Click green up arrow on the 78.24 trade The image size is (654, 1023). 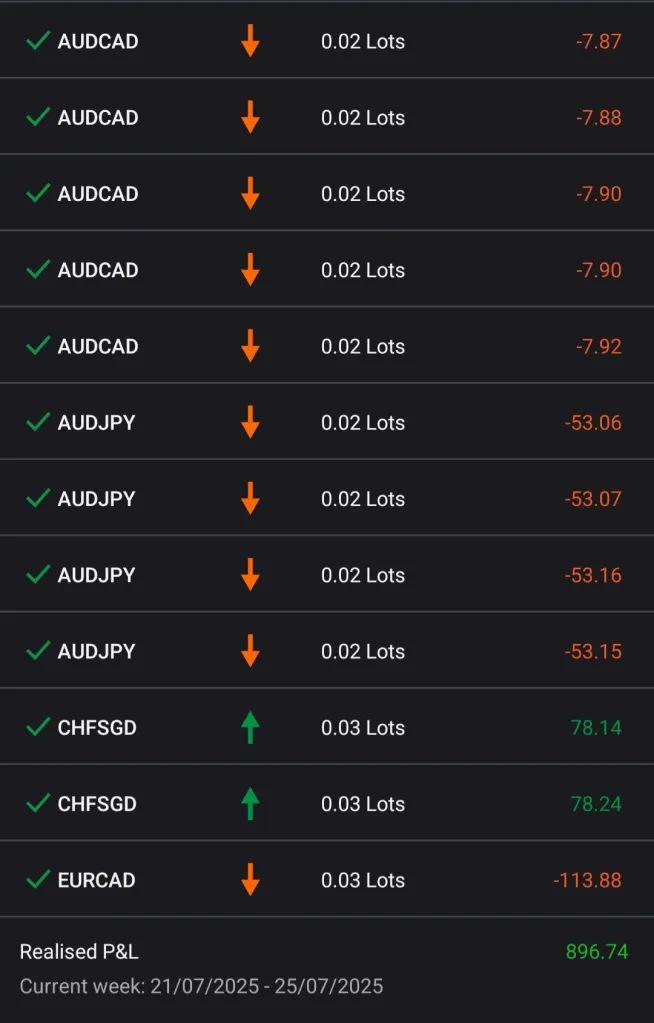(x=250, y=803)
